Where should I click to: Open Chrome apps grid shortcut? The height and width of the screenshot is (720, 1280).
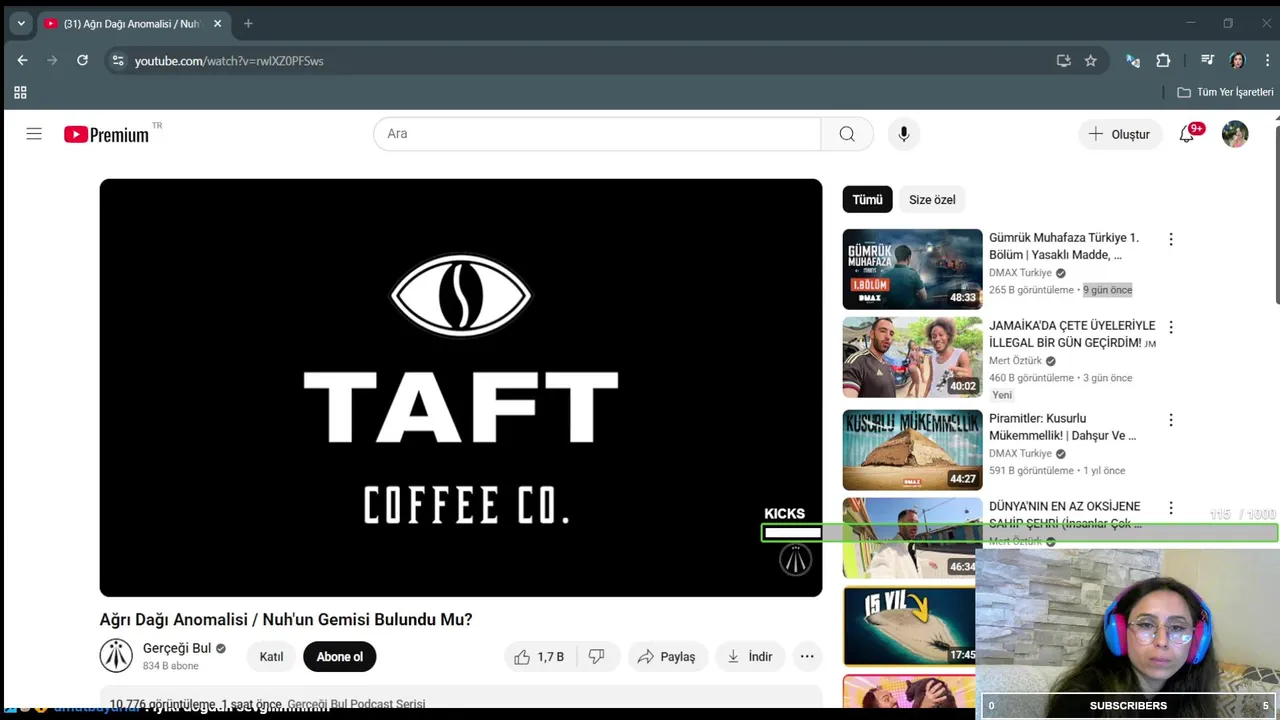pos(20,92)
